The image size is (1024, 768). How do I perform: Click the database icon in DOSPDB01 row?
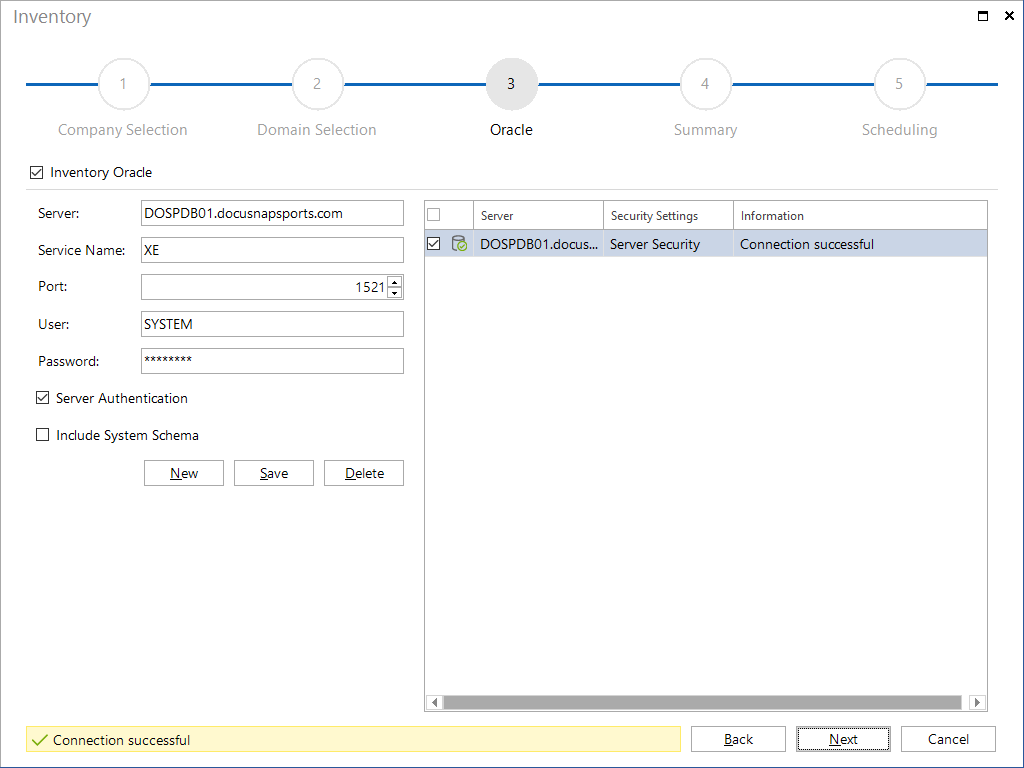[459, 244]
